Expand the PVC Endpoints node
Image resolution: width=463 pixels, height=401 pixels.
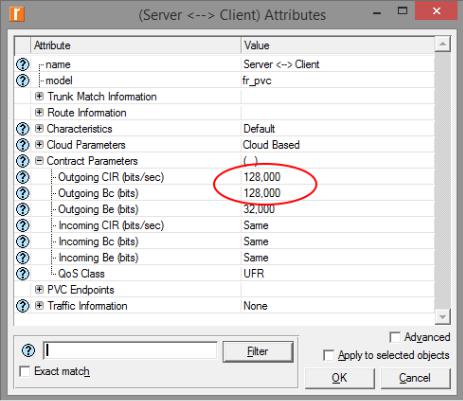coord(39,289)
